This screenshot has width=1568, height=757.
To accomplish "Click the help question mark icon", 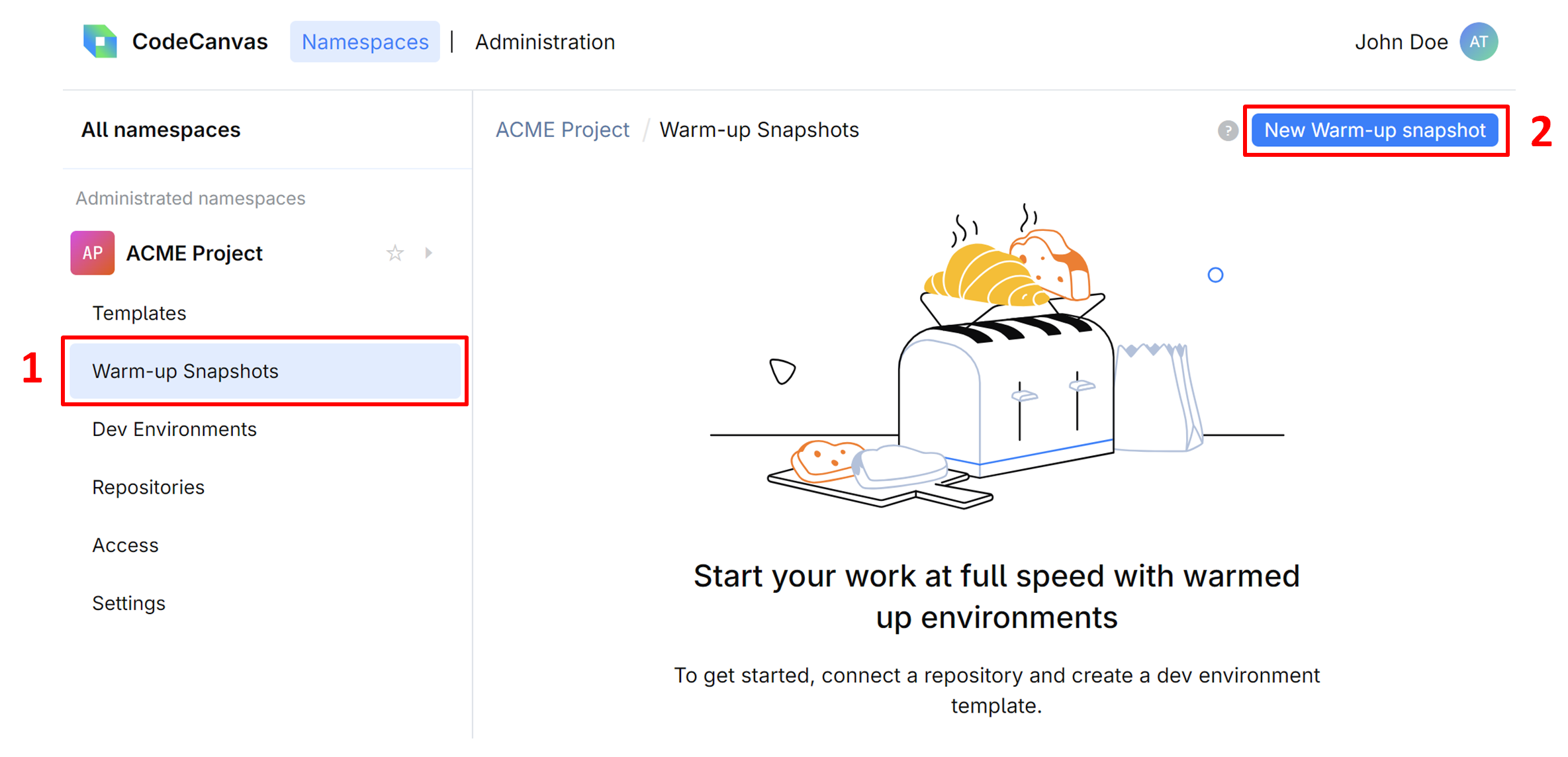I will [x=1228, y=130].
